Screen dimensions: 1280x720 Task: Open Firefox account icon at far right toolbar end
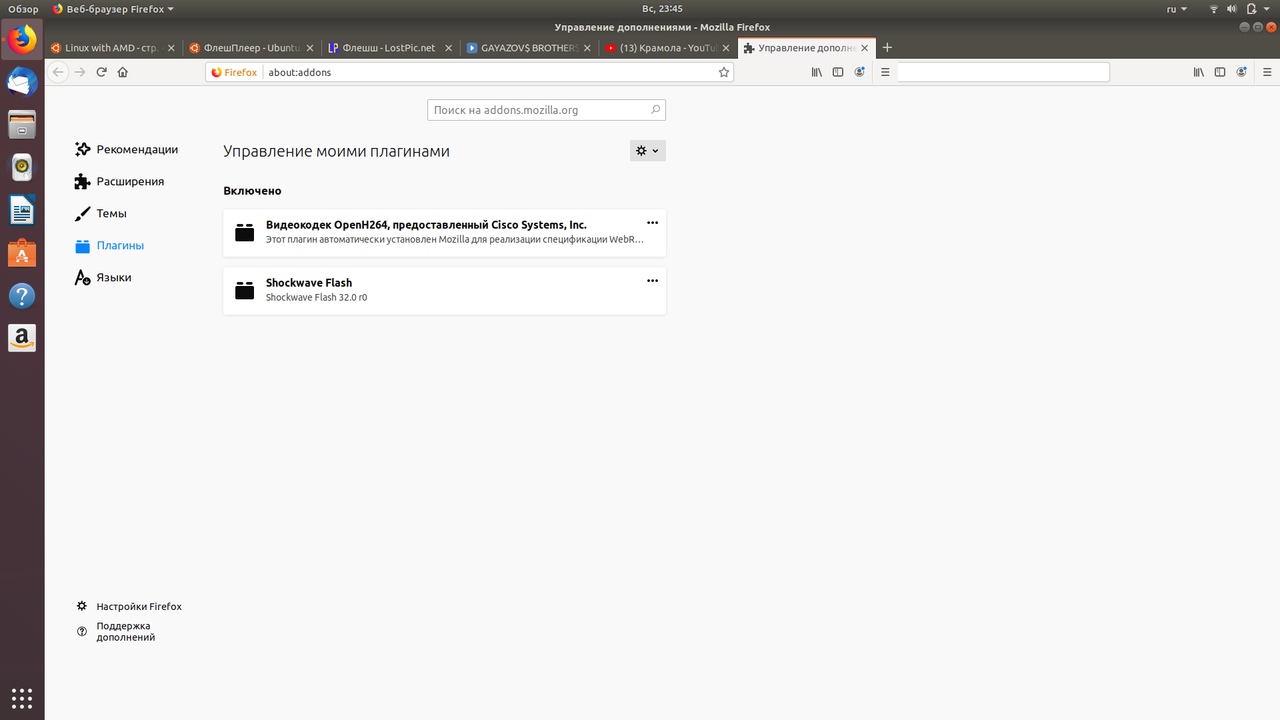point(1242,72)
